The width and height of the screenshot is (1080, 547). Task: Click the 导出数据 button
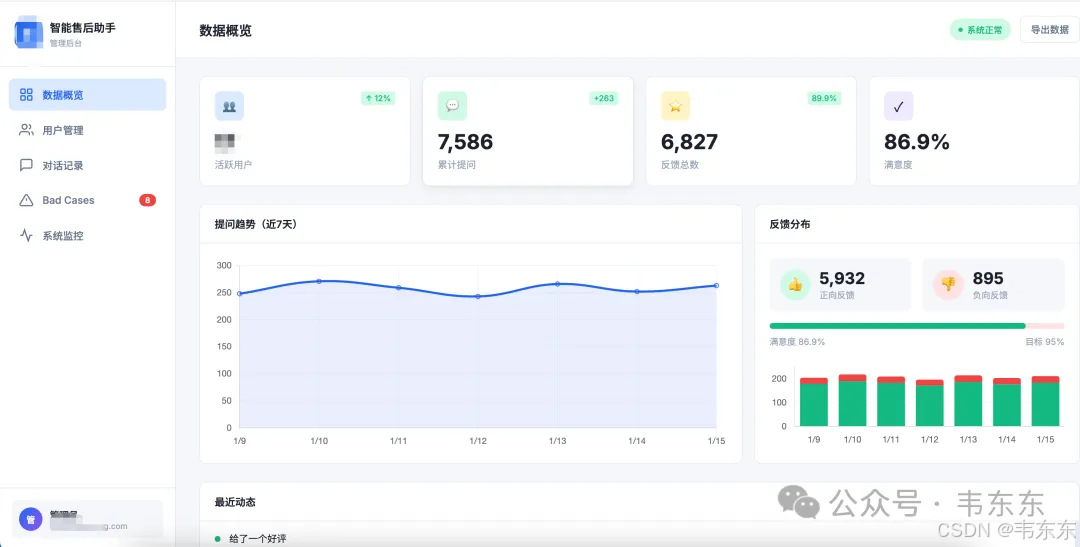[1050, 30]
